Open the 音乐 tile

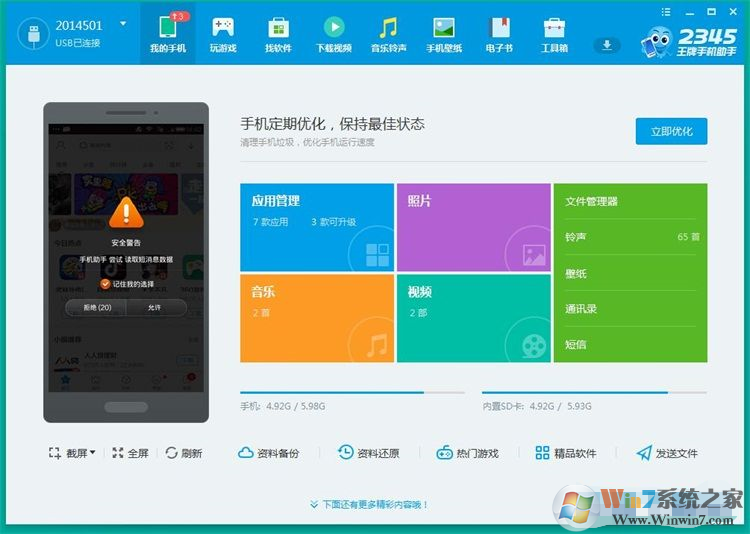[x=317, y=318]
